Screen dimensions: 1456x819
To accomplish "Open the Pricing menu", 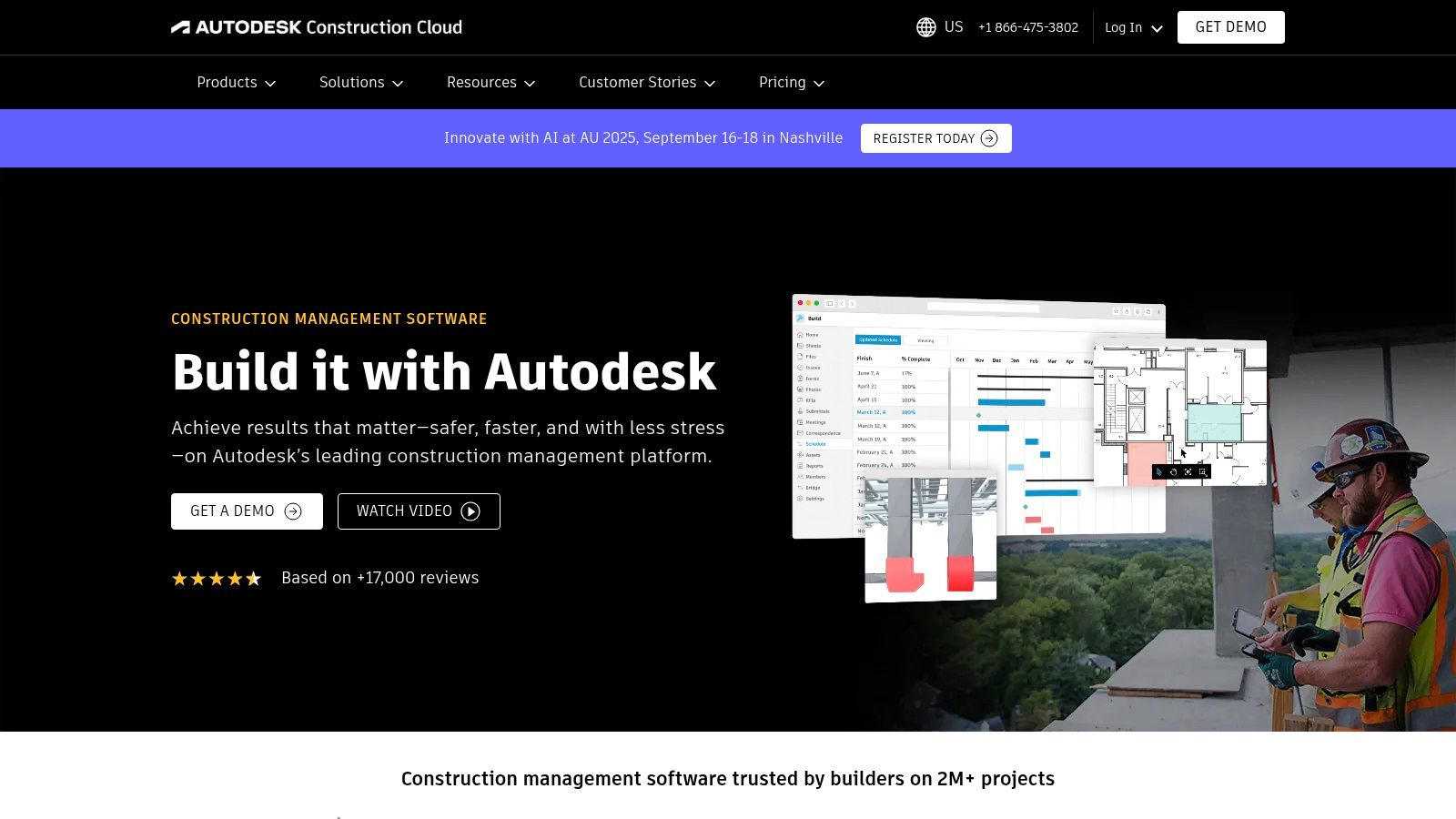I will click(792, 83).
